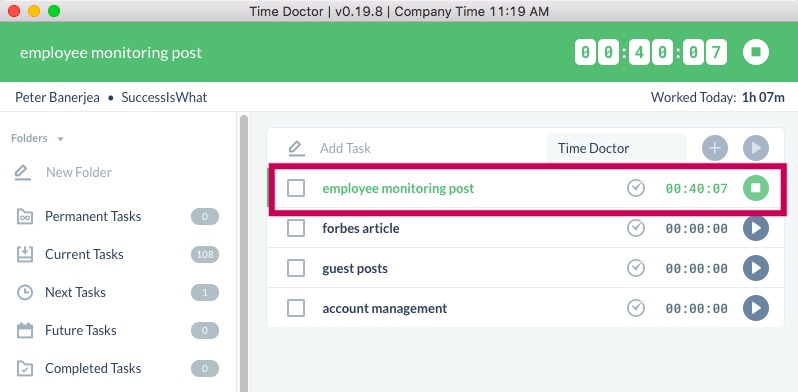Click the checkmark-circle icon for account management

(636, 308)
